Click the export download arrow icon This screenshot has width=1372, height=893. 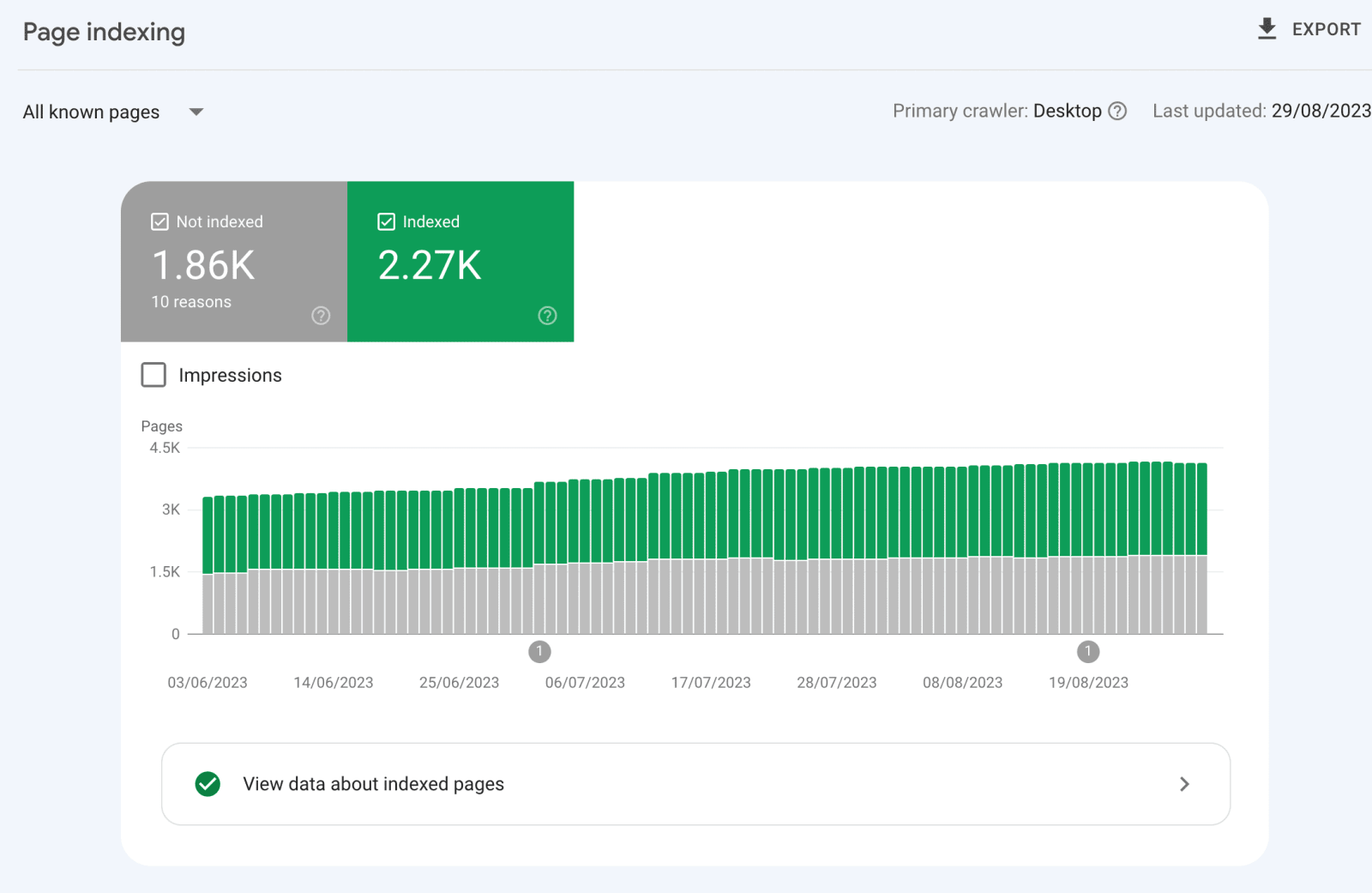pos(1267,29)
